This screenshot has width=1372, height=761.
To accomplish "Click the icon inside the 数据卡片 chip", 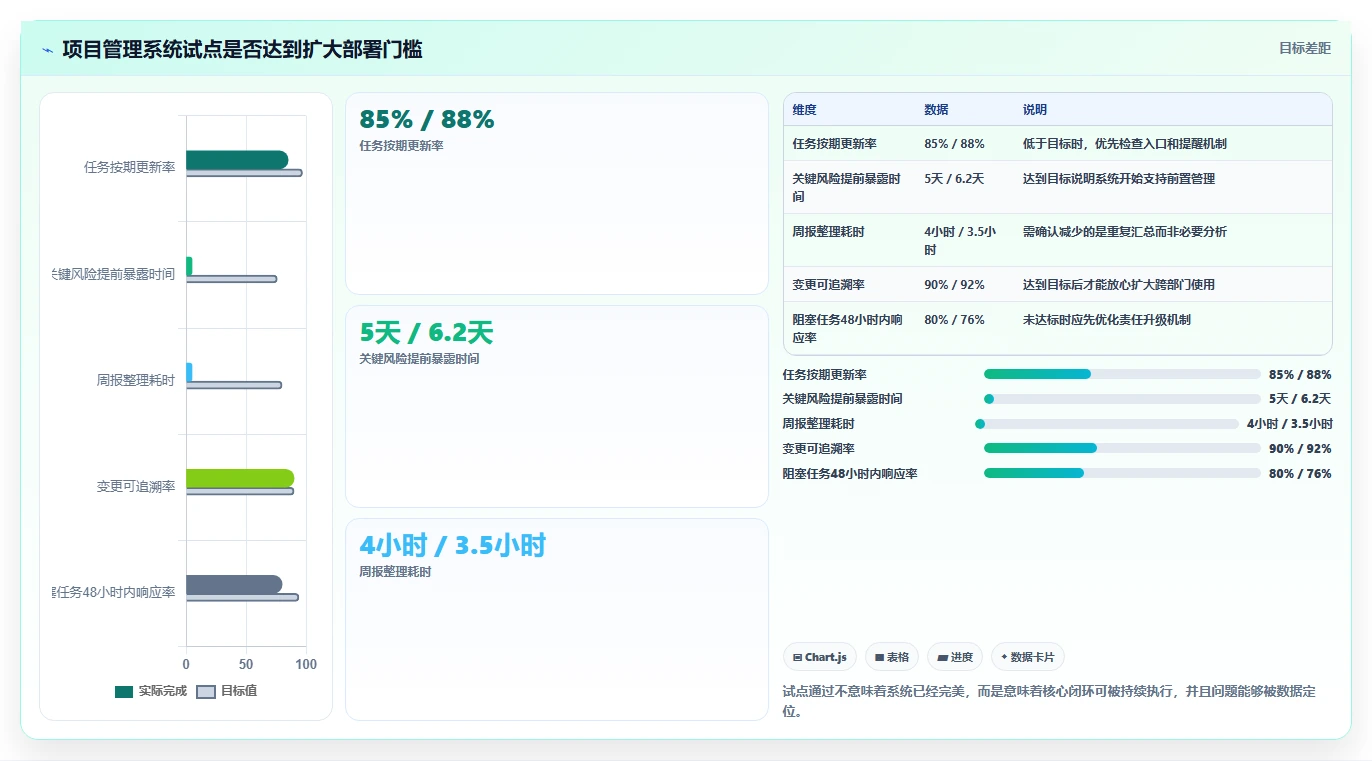I will tap(1004, 657).
